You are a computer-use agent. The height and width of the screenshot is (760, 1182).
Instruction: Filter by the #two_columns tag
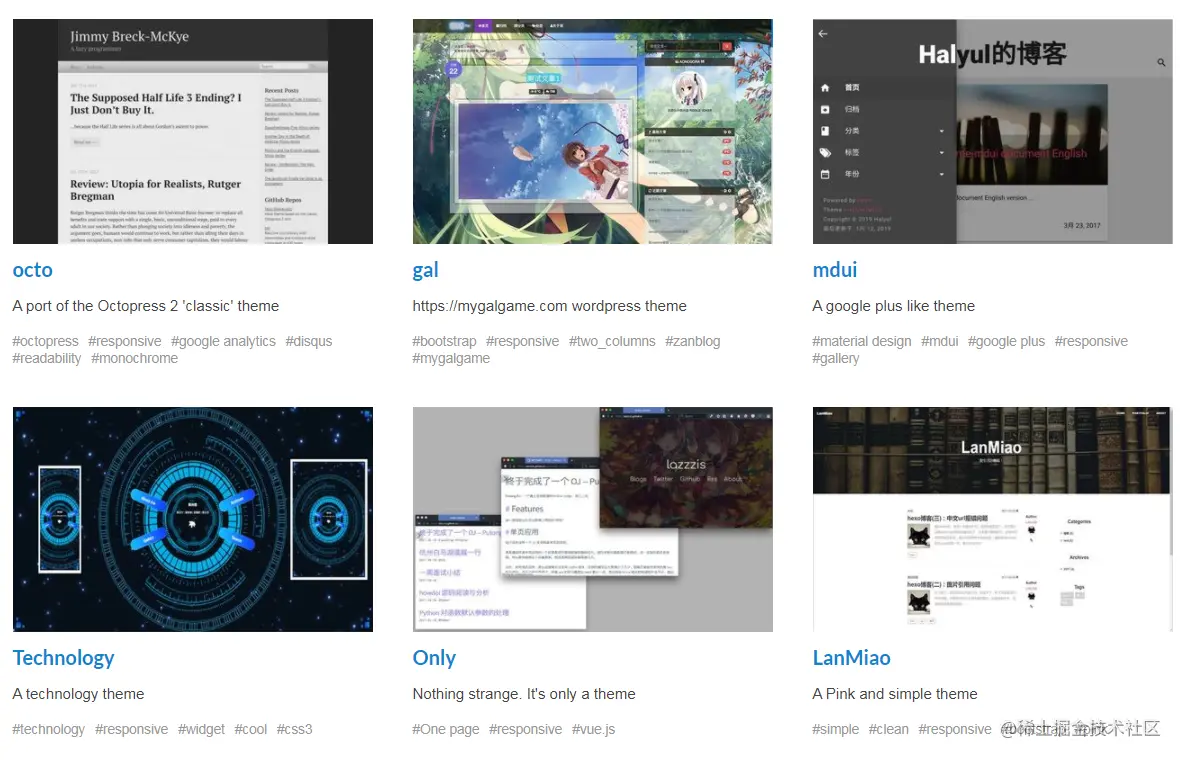(612, 342)
